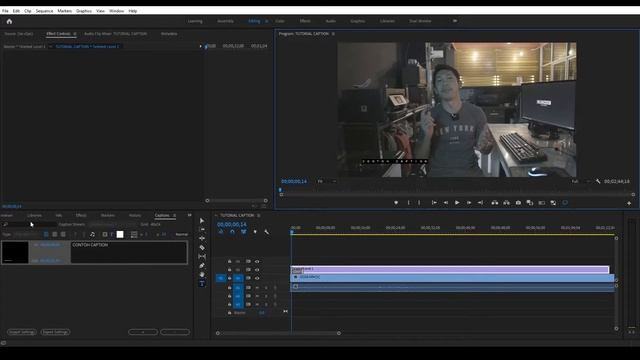Open the caption Type dropdown
This screenshot has width=640, height=360.
(x=26, y=234)
